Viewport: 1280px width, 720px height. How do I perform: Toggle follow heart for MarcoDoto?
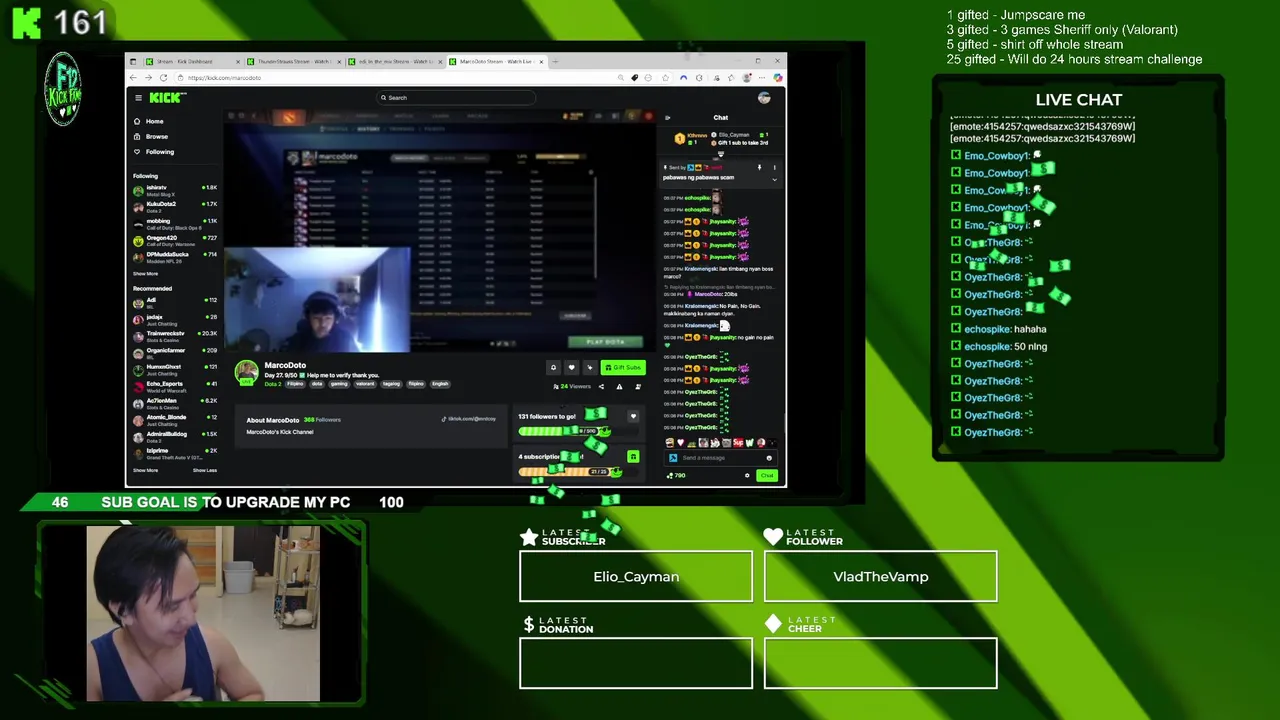click(572, 367)
